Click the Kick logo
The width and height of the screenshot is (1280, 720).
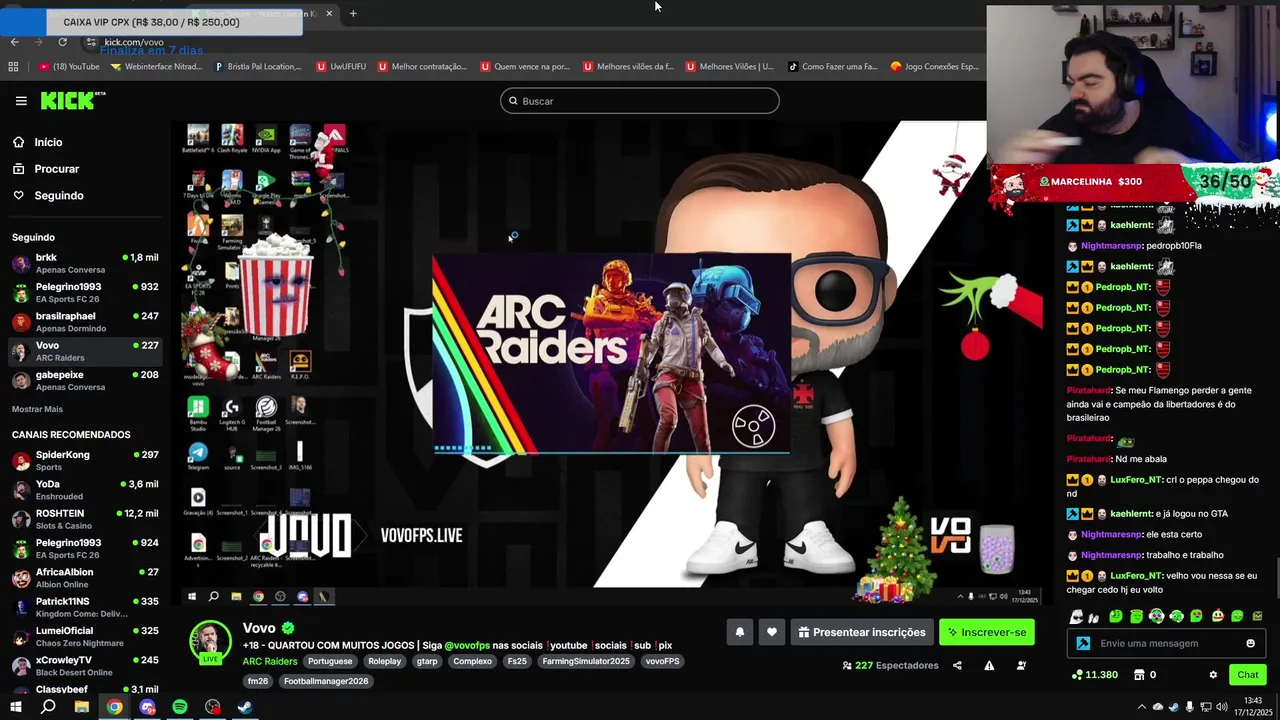point(72,100)
